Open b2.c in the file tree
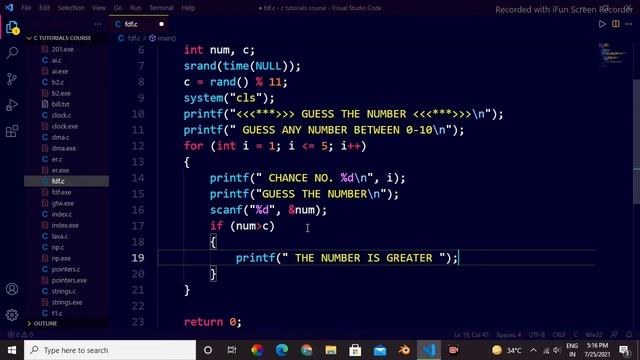The image size is (640, 360). (x=58, y=82)
